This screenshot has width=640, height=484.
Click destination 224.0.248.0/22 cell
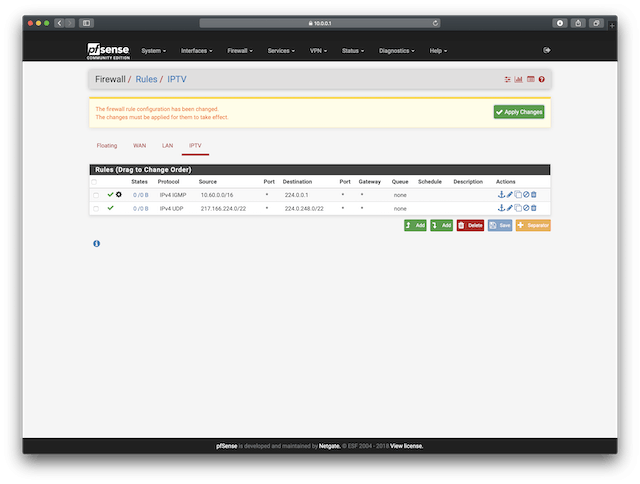coord(304,209)
